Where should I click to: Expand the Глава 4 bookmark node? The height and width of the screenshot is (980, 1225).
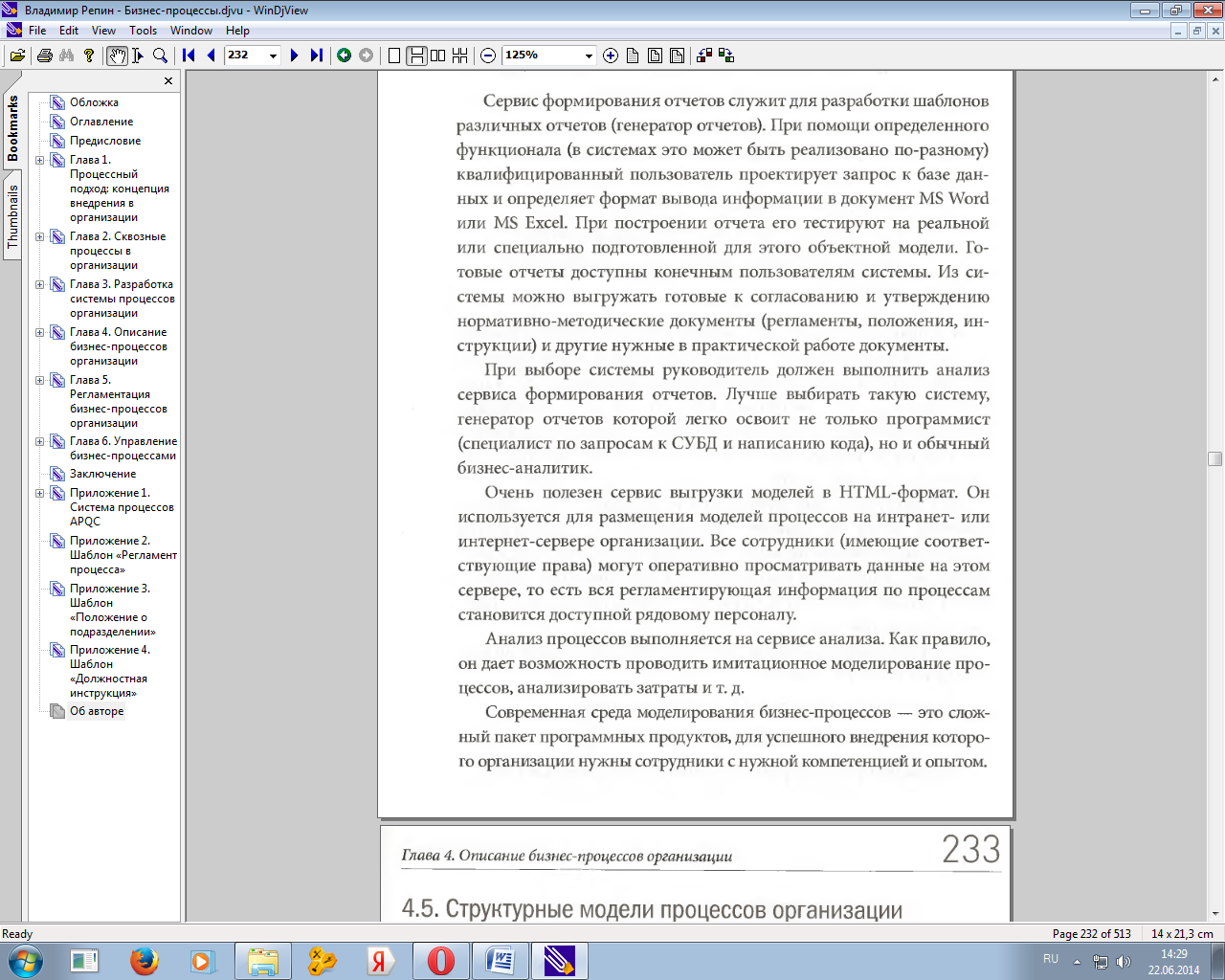39,332
